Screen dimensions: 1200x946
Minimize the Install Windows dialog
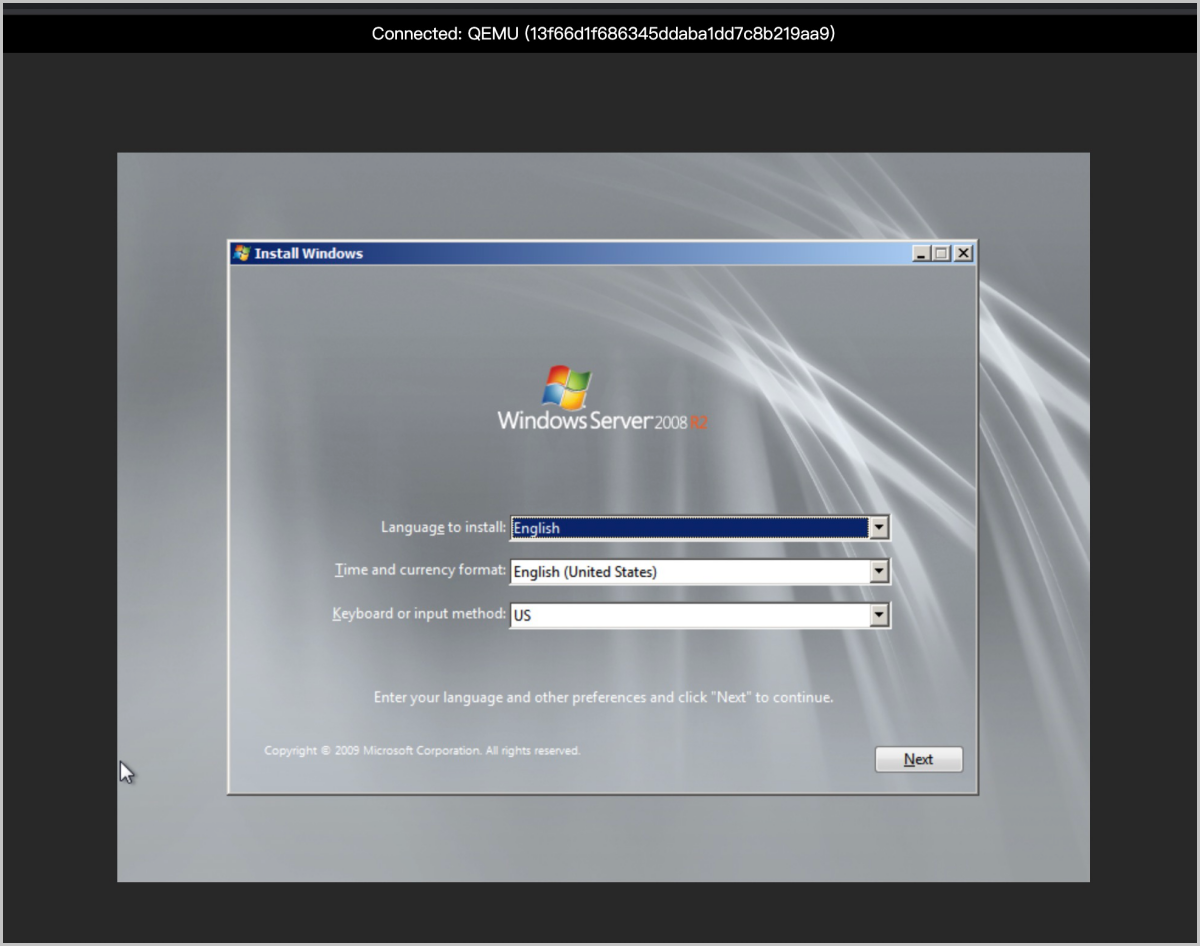(921, 254)
